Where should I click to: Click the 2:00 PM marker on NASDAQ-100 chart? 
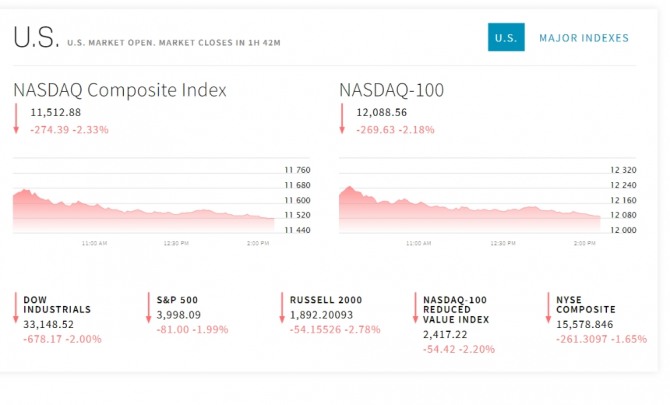[585, 243]
